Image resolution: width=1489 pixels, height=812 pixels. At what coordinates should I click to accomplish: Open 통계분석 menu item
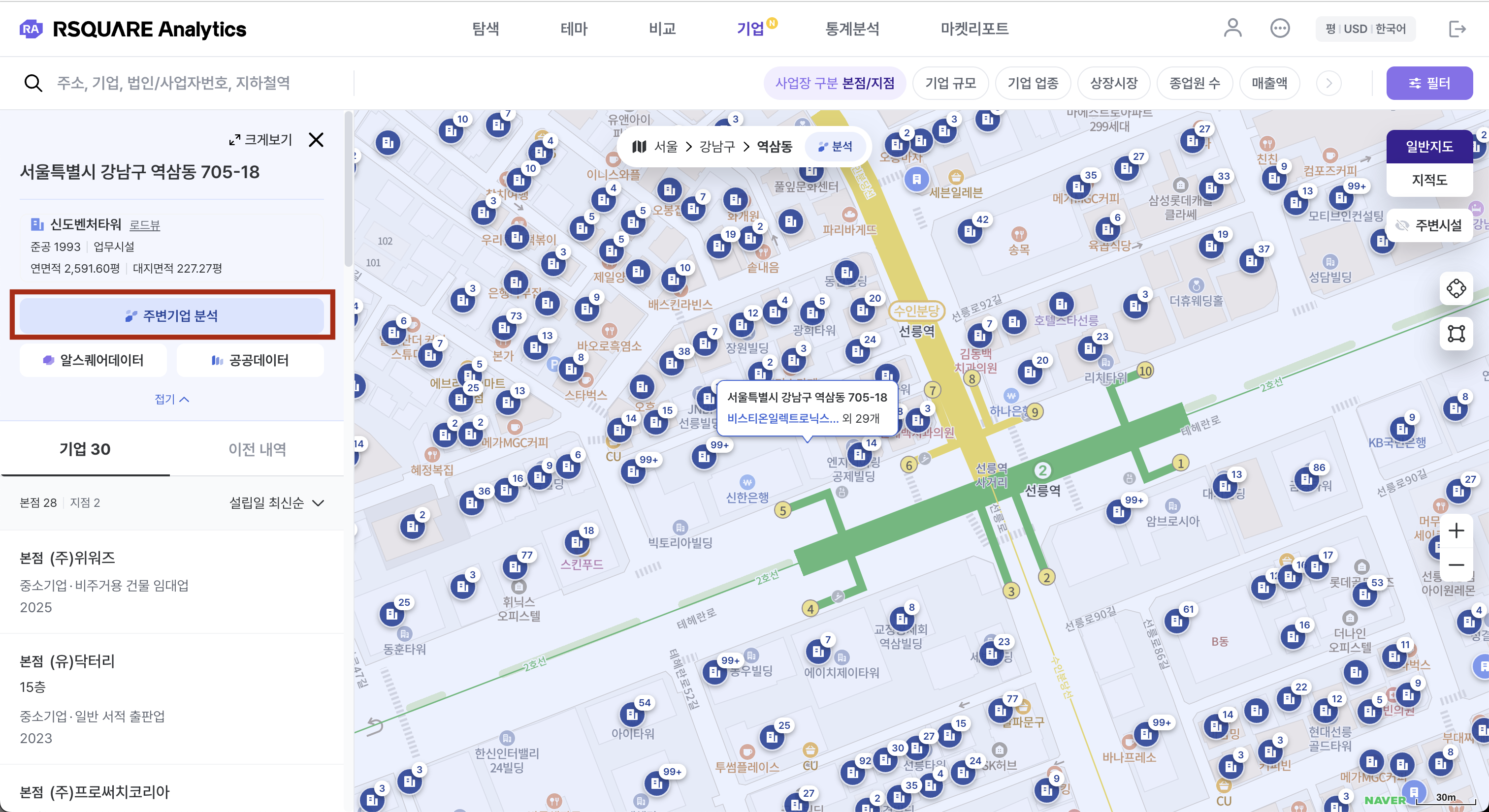pos(851,29)
